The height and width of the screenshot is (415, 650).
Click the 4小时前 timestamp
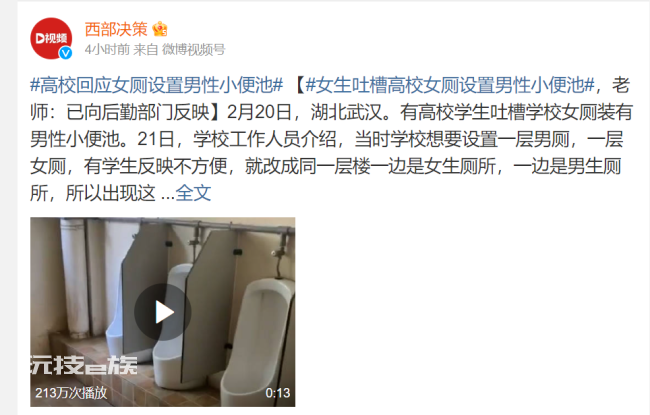tap(107, 50)
